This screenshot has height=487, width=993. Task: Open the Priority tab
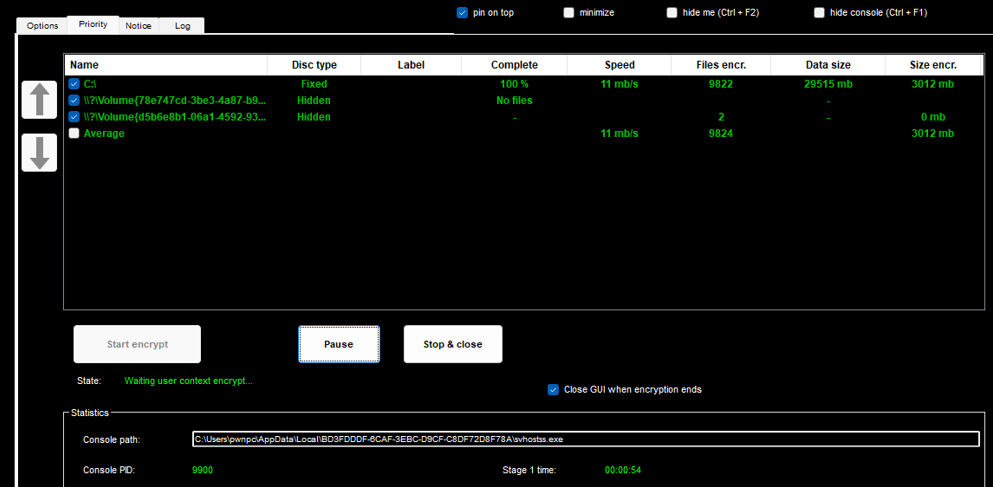(93, 24)
